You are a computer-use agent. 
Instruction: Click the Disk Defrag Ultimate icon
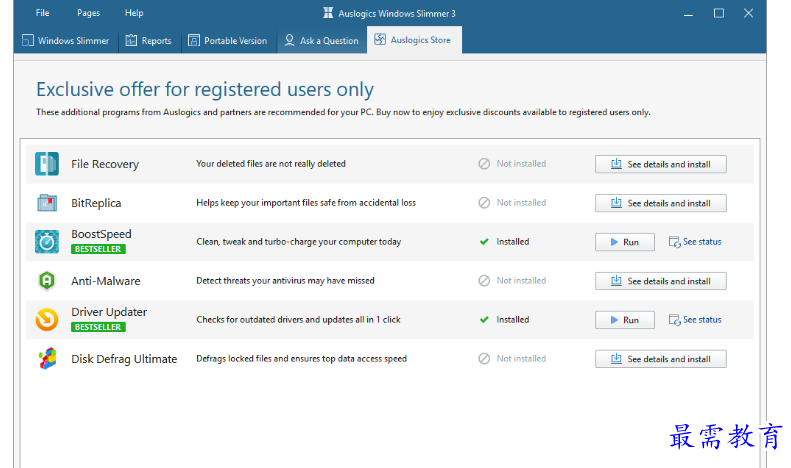tap(47, 359)
